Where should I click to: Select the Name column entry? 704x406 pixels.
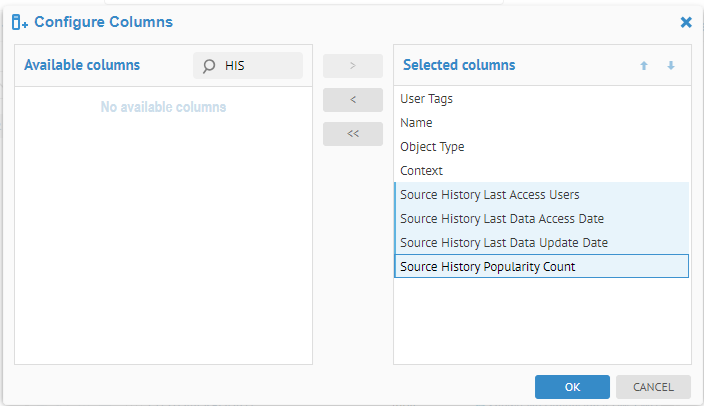point(416,123)
